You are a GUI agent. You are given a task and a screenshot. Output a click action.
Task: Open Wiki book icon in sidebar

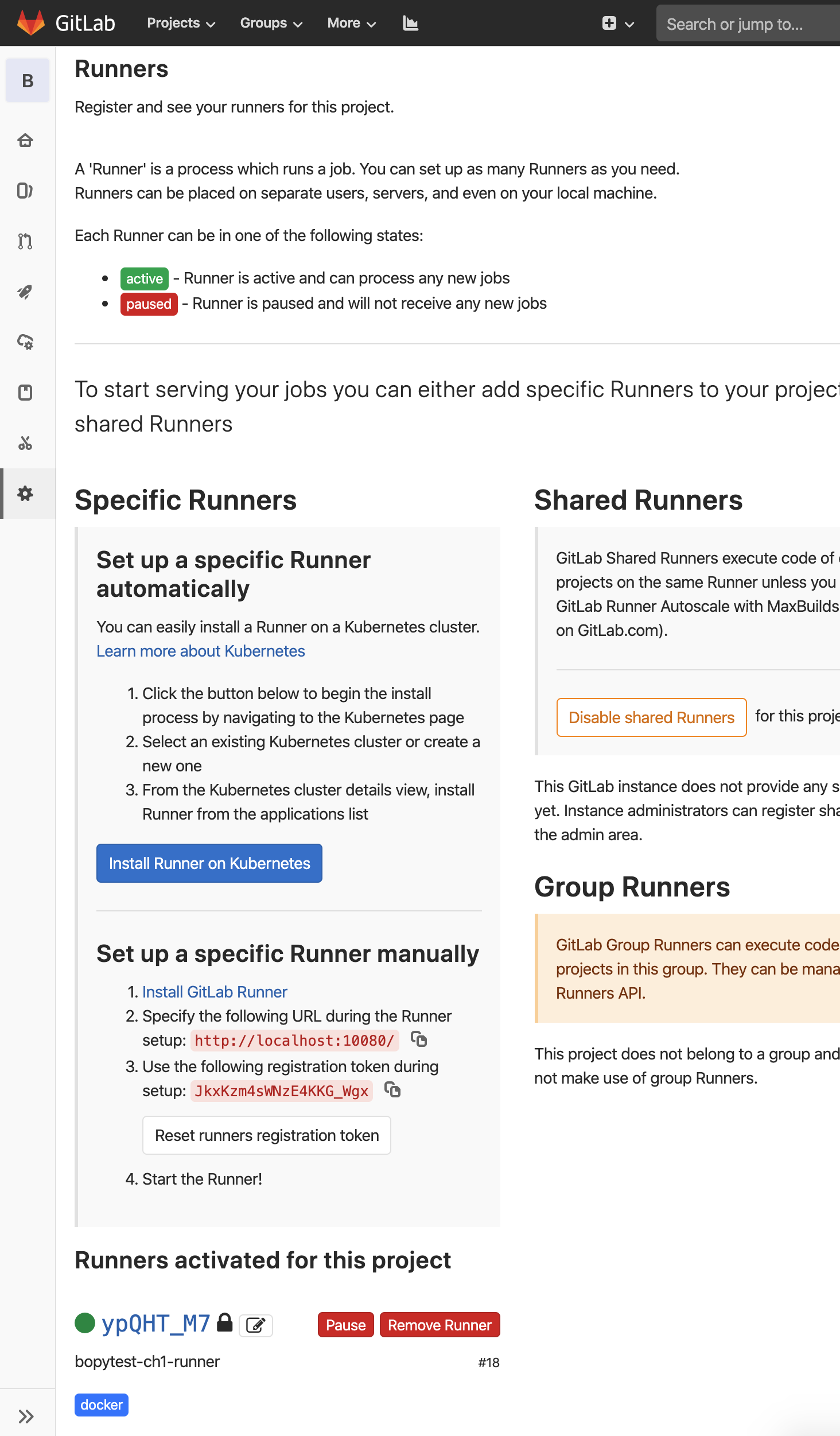(x=25, y=393)
